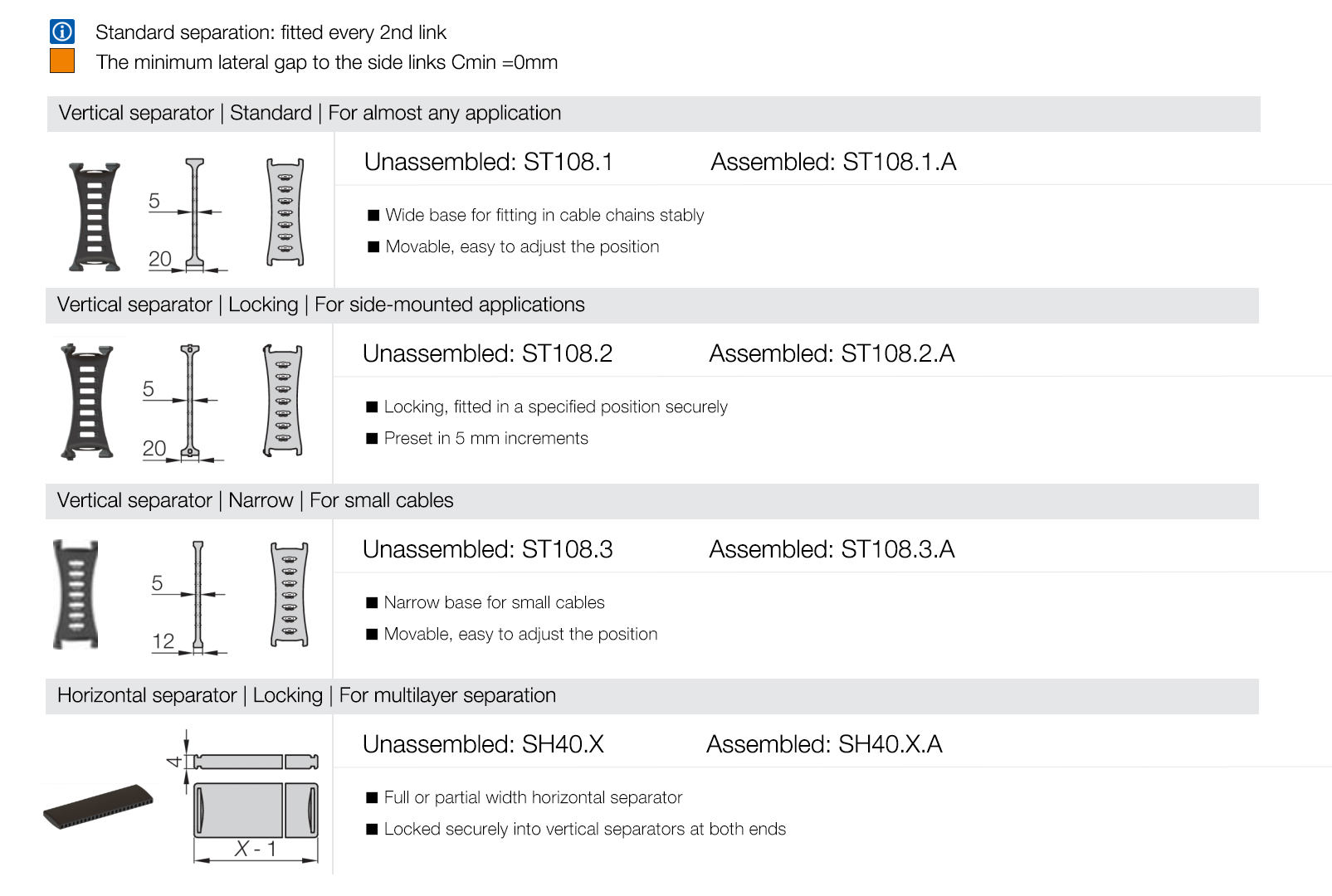Click the horizontal separator X - 1 drawing
The image size is (1332, 896).
click(252, 798)
